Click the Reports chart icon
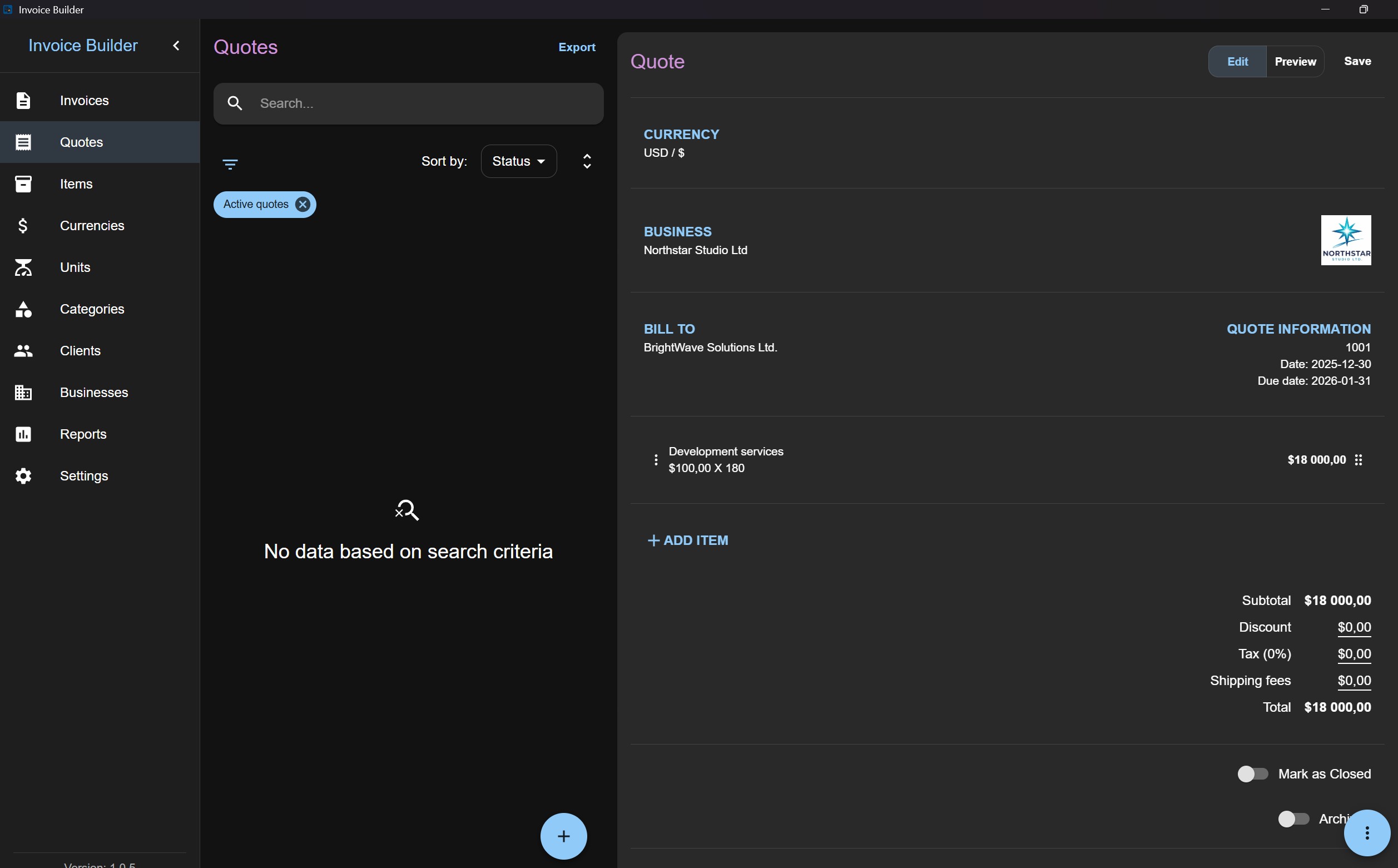This screenshot has width=1398, height=868. coord(23,435)
